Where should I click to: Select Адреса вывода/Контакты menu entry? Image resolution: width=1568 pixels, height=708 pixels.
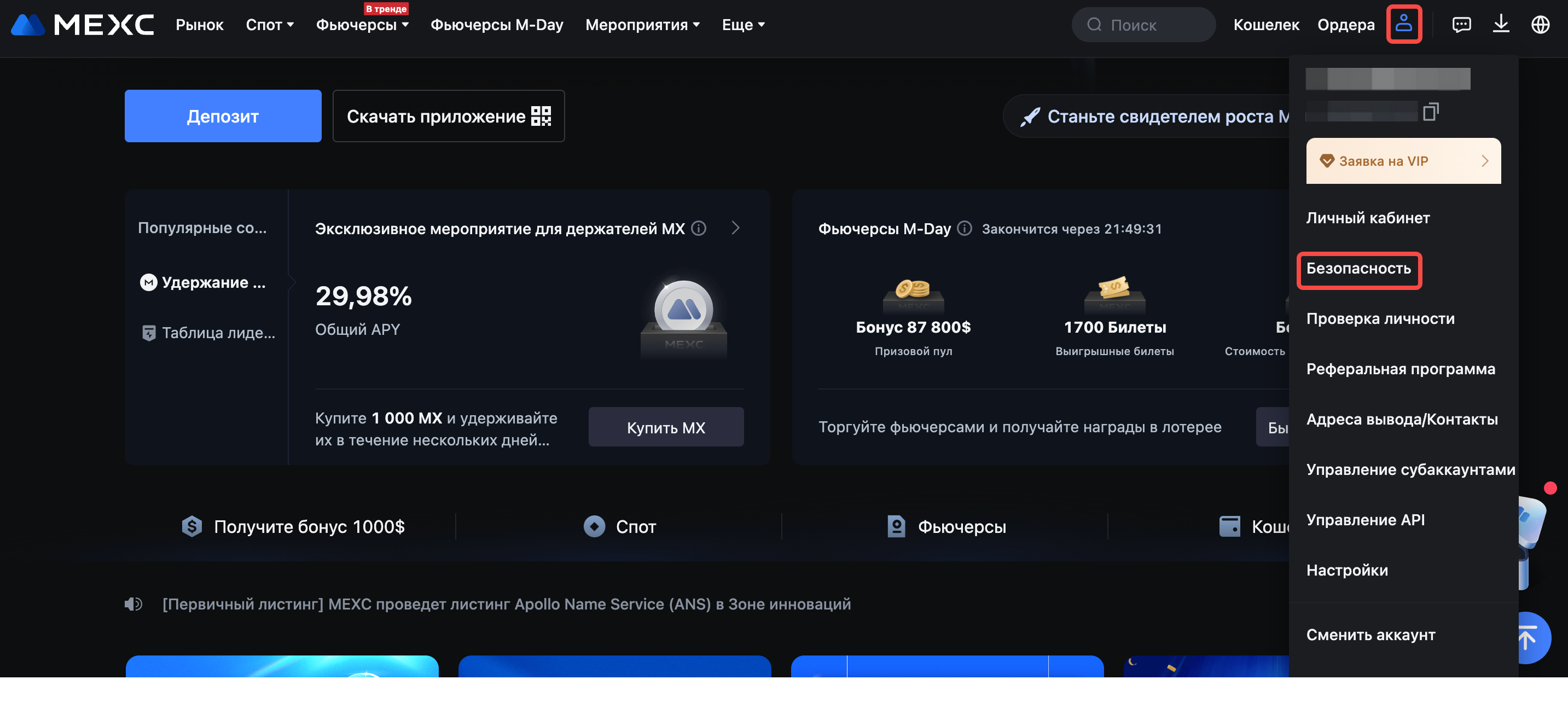(x=1402, y=420)
